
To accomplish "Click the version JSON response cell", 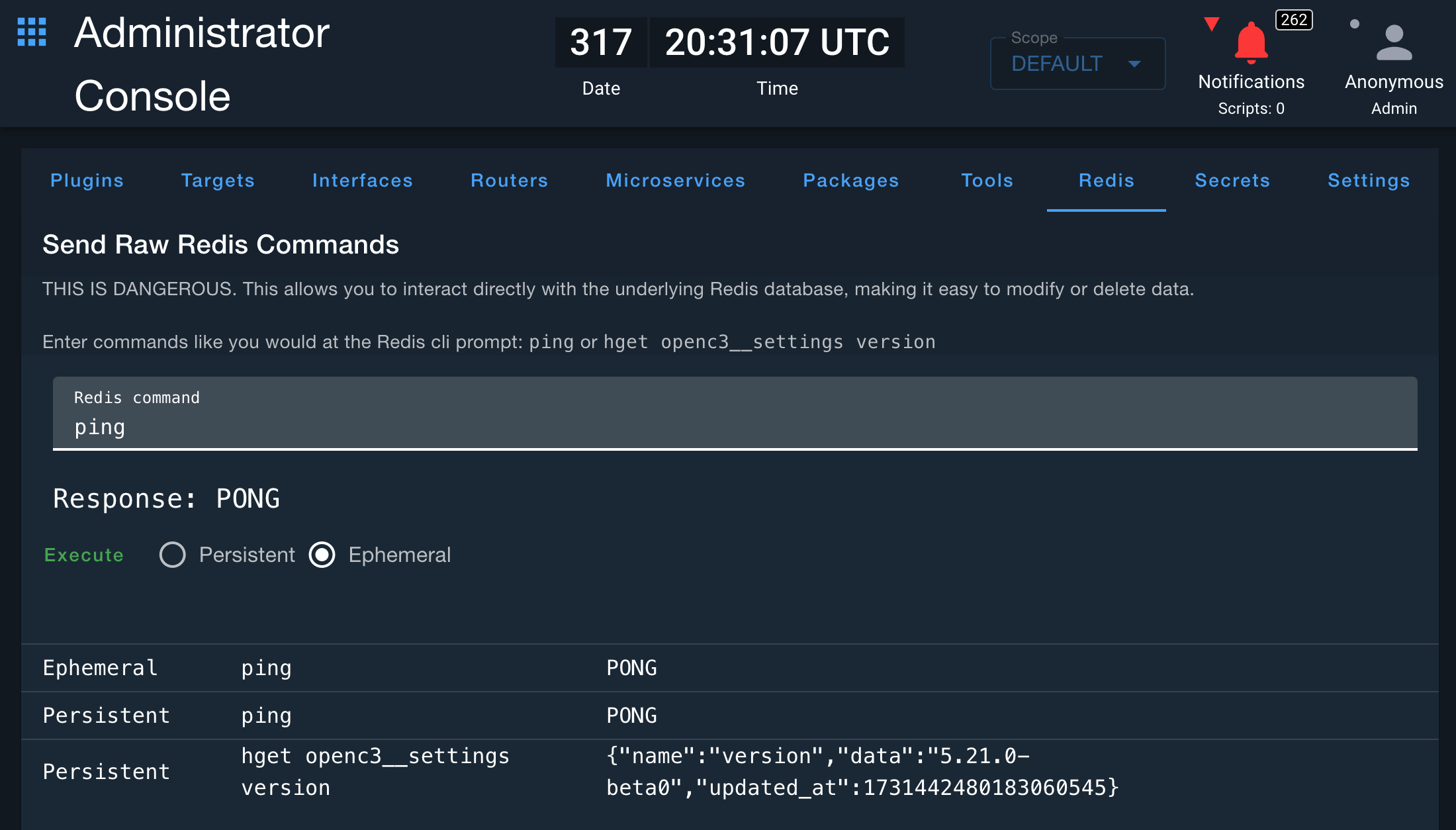I will click(x=862, y=772).
